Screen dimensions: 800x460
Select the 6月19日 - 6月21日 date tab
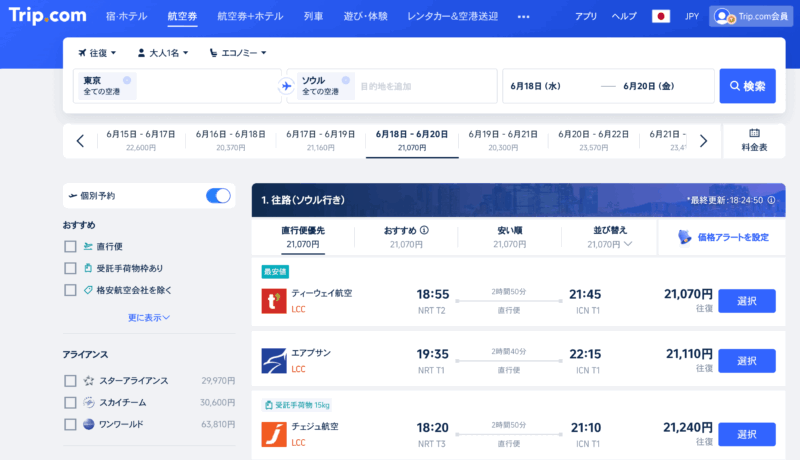503,141
